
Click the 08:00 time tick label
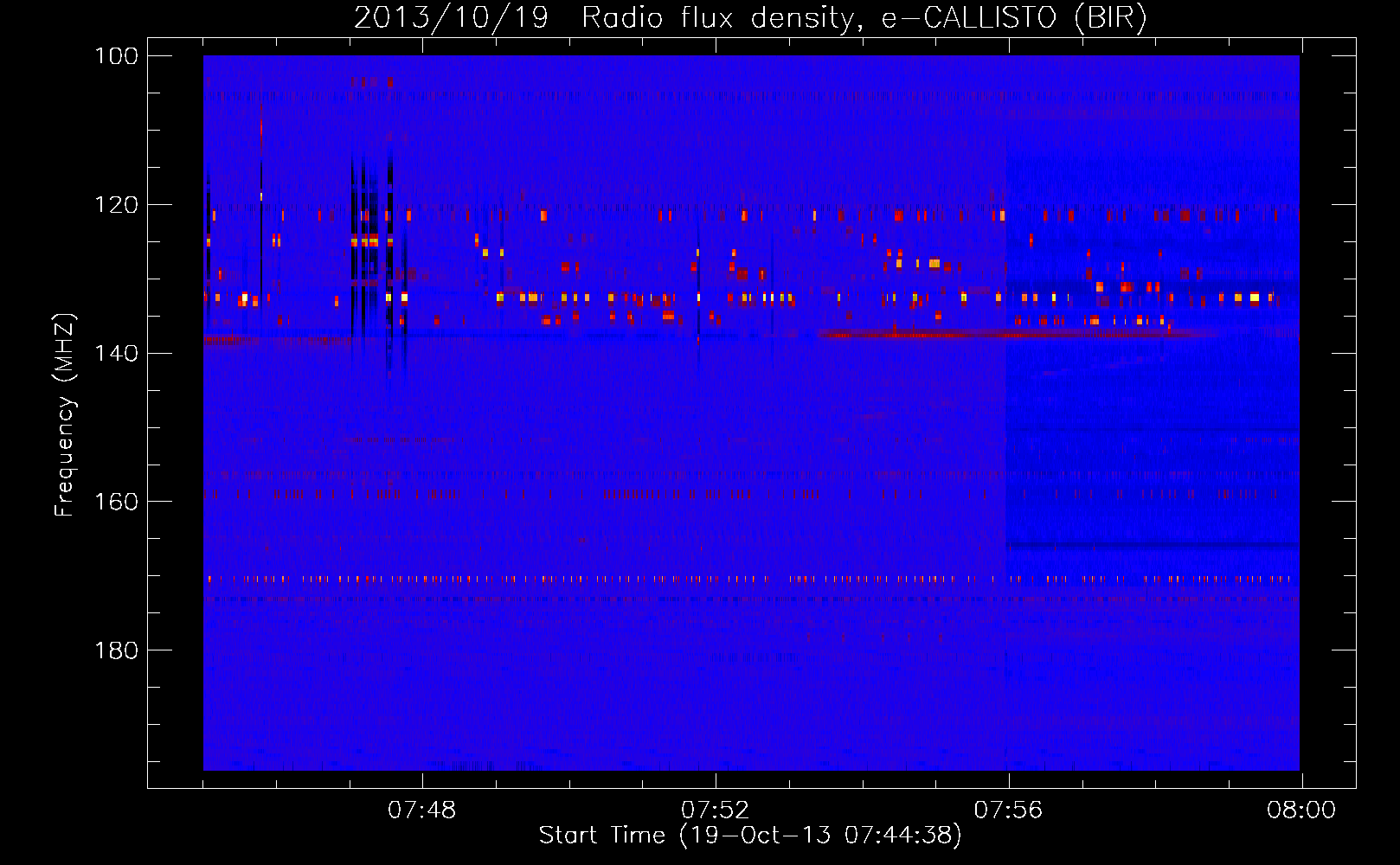1301,811
